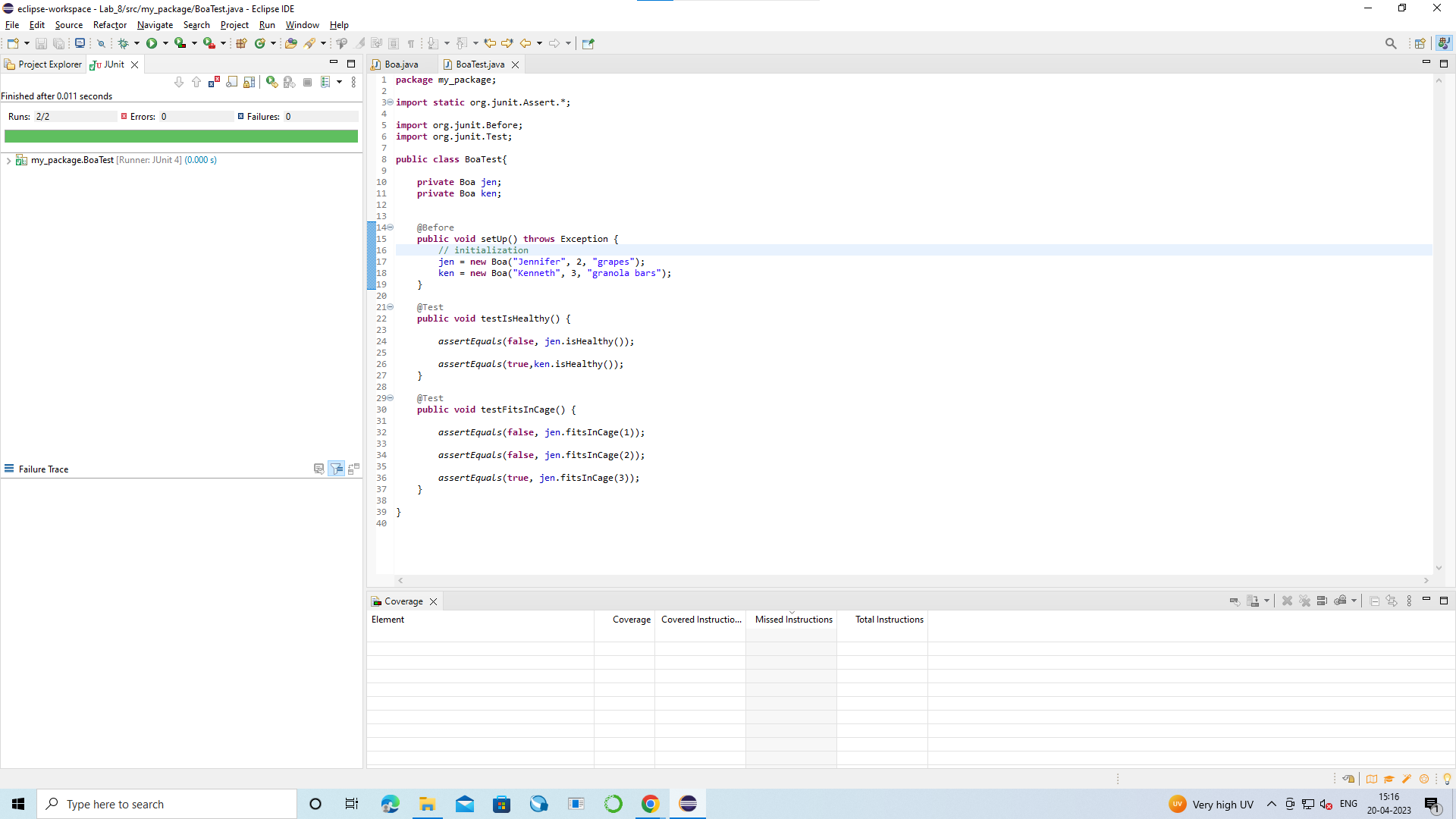Viewport: 1456px width, 819px height.
Task: Switch to Project Explorer tab
Action: coord(43,64)
